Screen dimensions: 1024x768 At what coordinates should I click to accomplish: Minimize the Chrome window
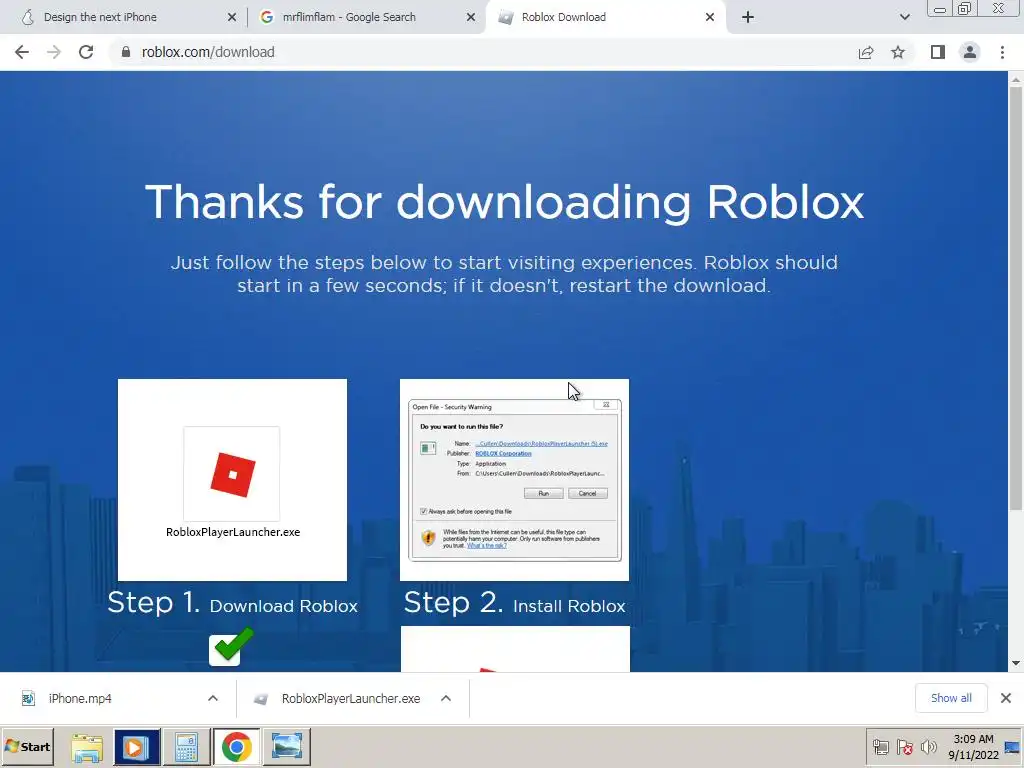[x=940, y=9]
